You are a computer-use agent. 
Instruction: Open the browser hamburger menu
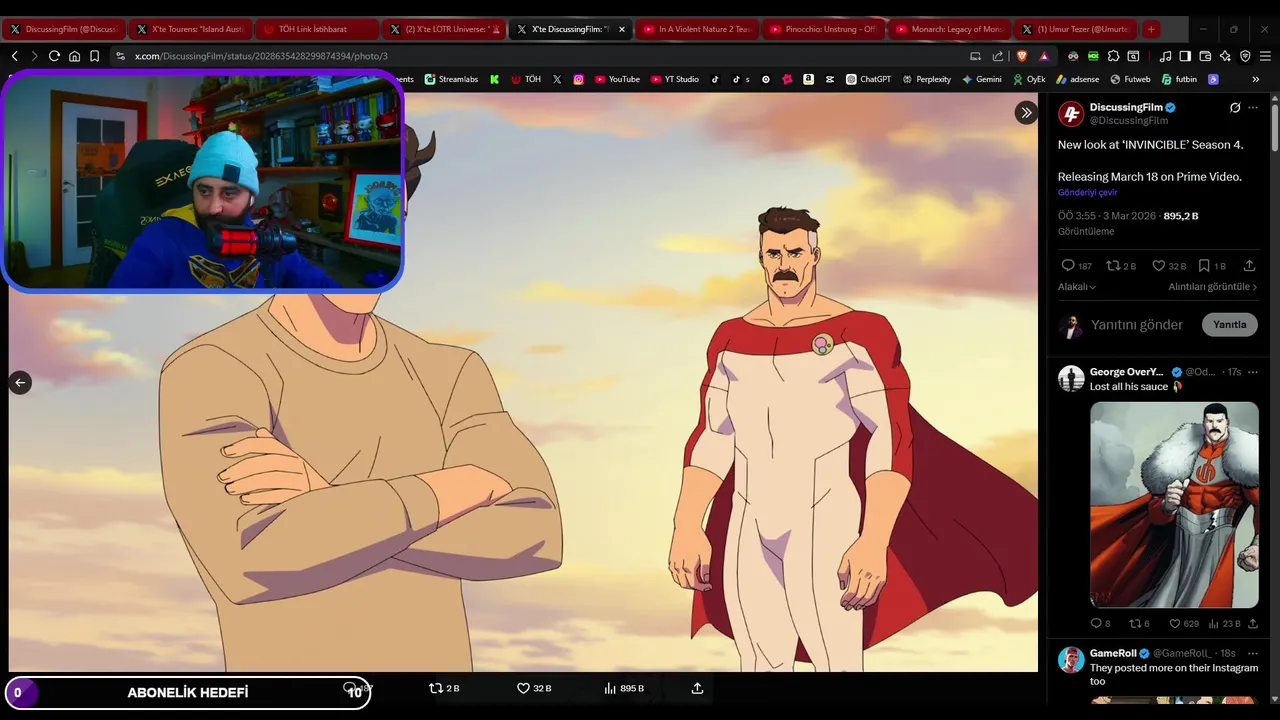pos(1265,56)
